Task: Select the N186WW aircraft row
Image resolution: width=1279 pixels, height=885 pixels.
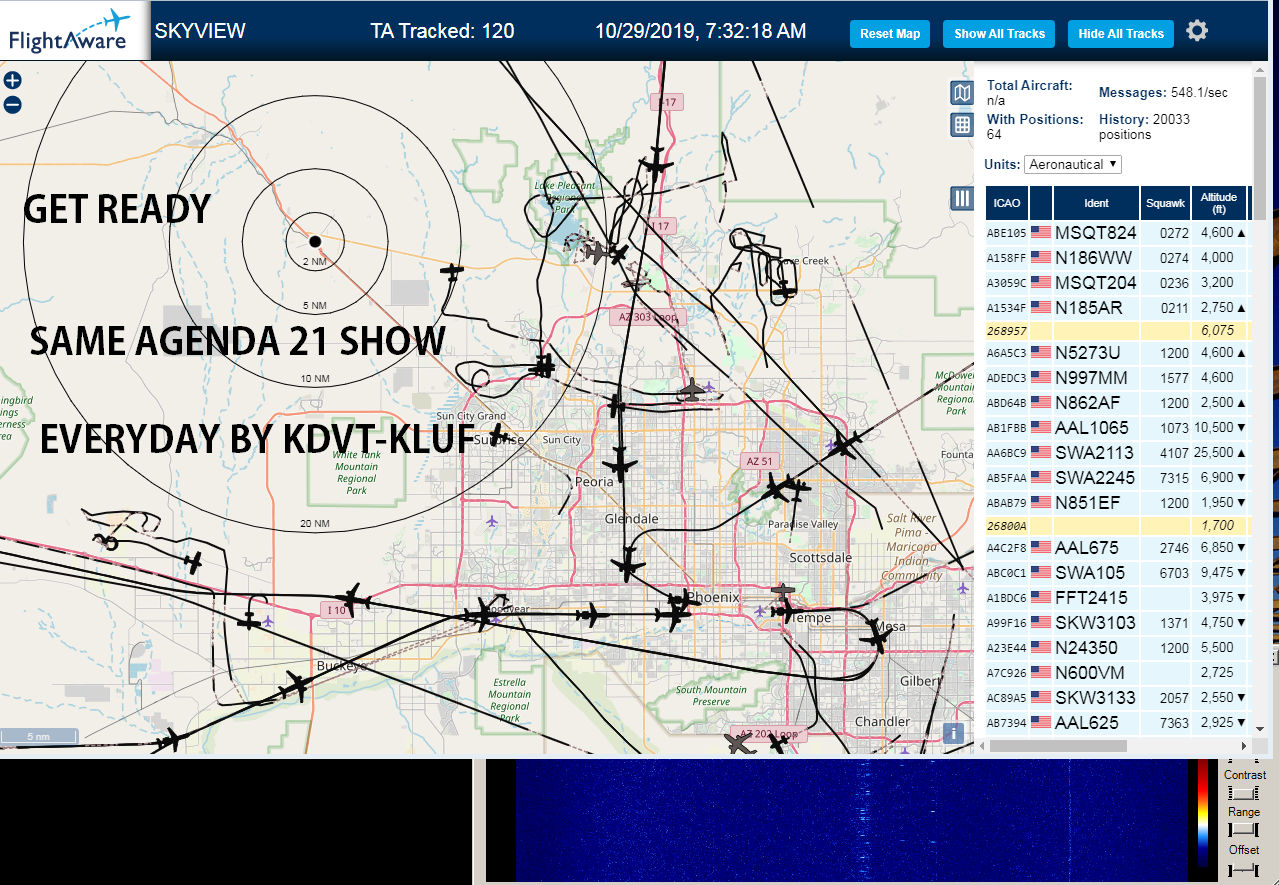Action: pyautogui.click(x=1117, y=257)
